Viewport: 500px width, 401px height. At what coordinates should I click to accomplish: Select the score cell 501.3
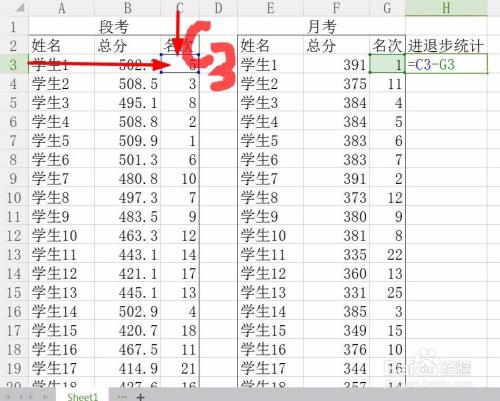(x=127, y=159)
